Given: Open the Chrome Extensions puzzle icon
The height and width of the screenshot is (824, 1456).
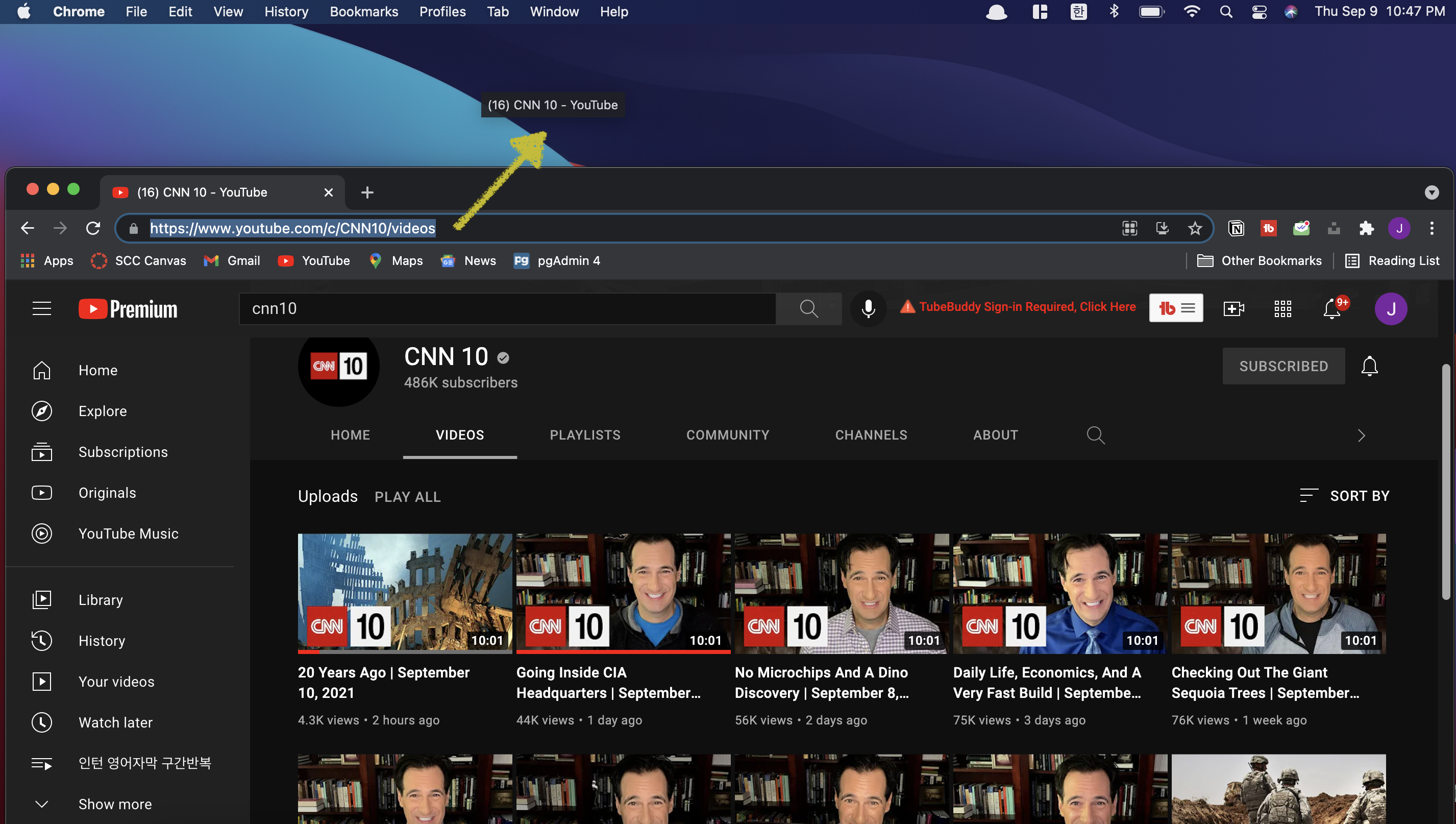Looking at the screenshot, I should tap(1367, 228).
